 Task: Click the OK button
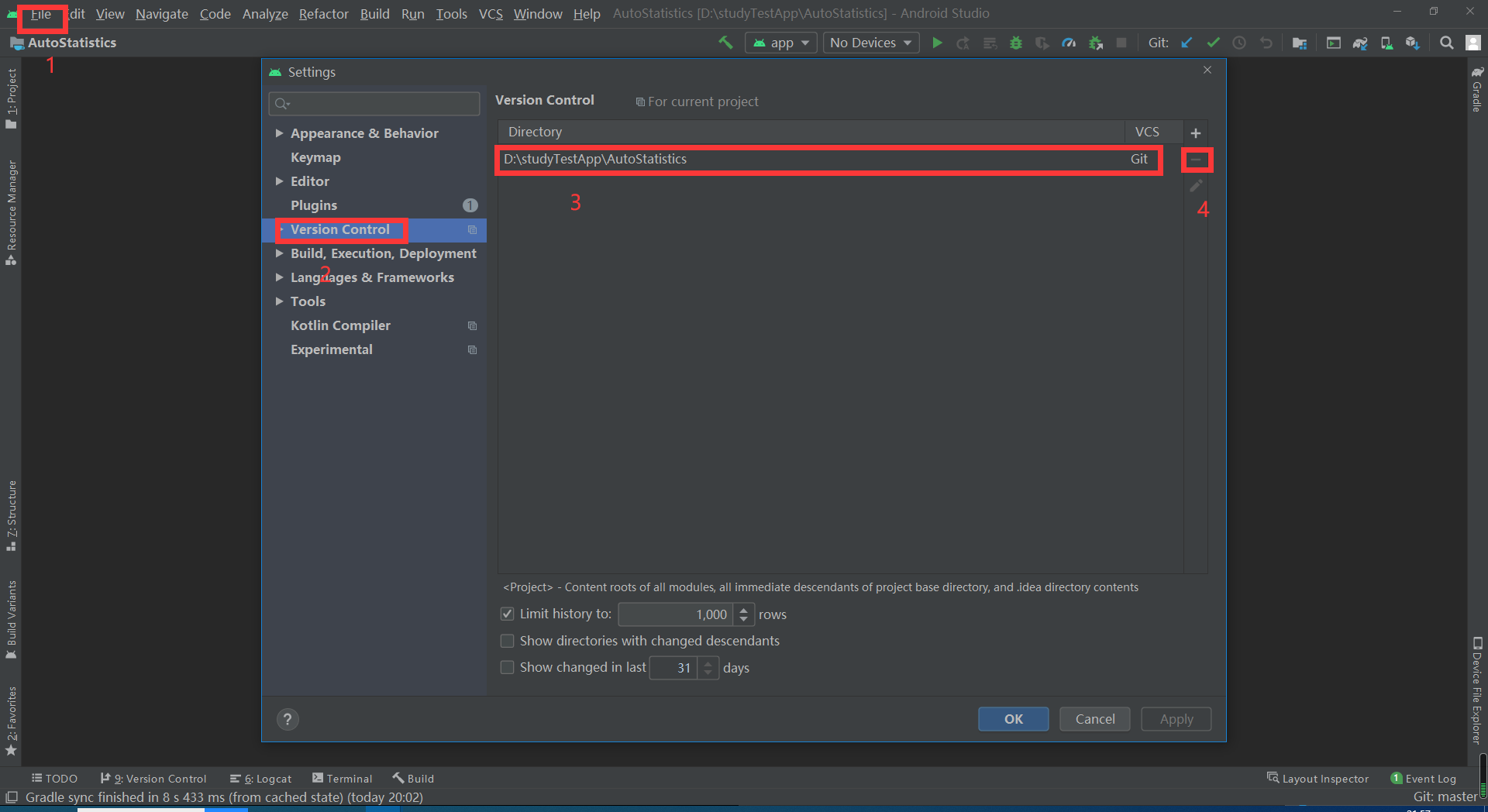click(1014, 719)
